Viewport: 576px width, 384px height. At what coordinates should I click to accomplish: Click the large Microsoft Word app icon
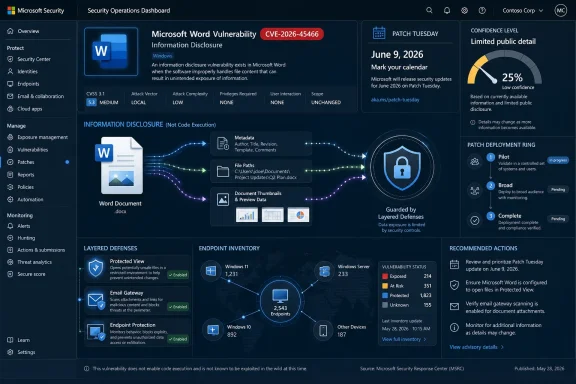(x=111, y=51)
